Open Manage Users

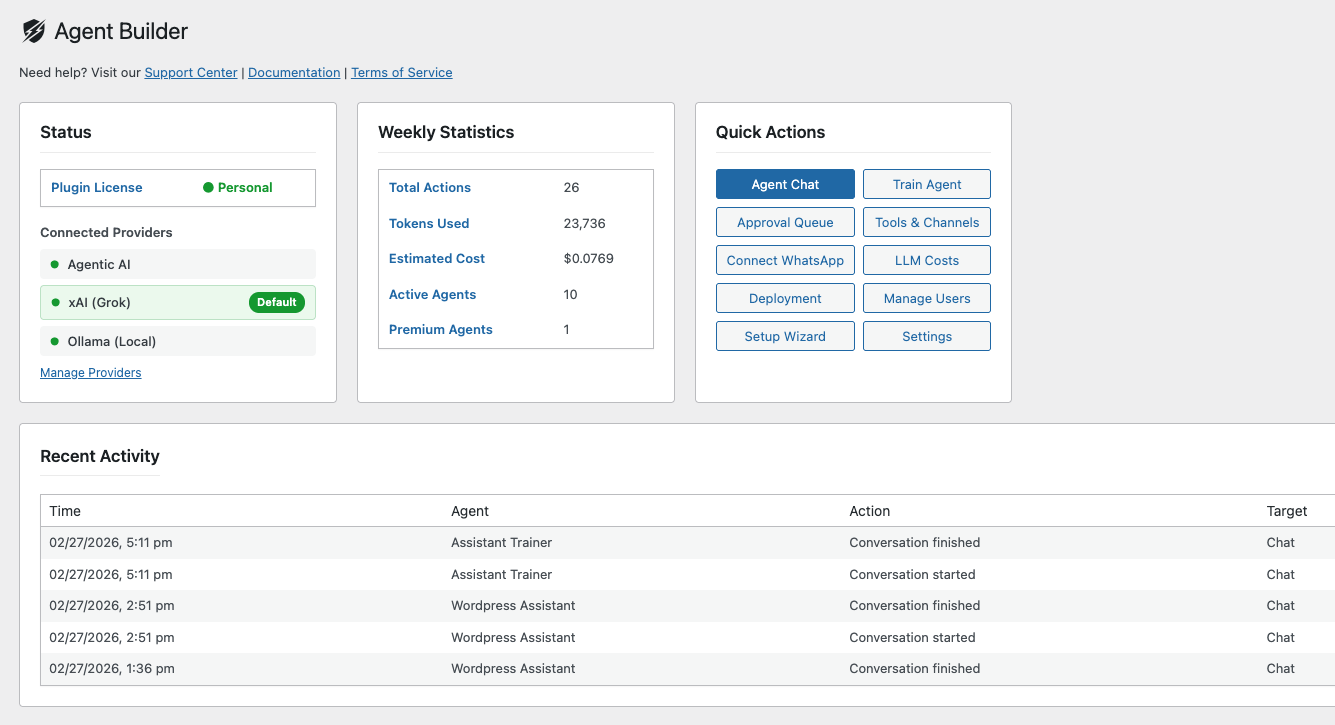(x=926, y=297)
